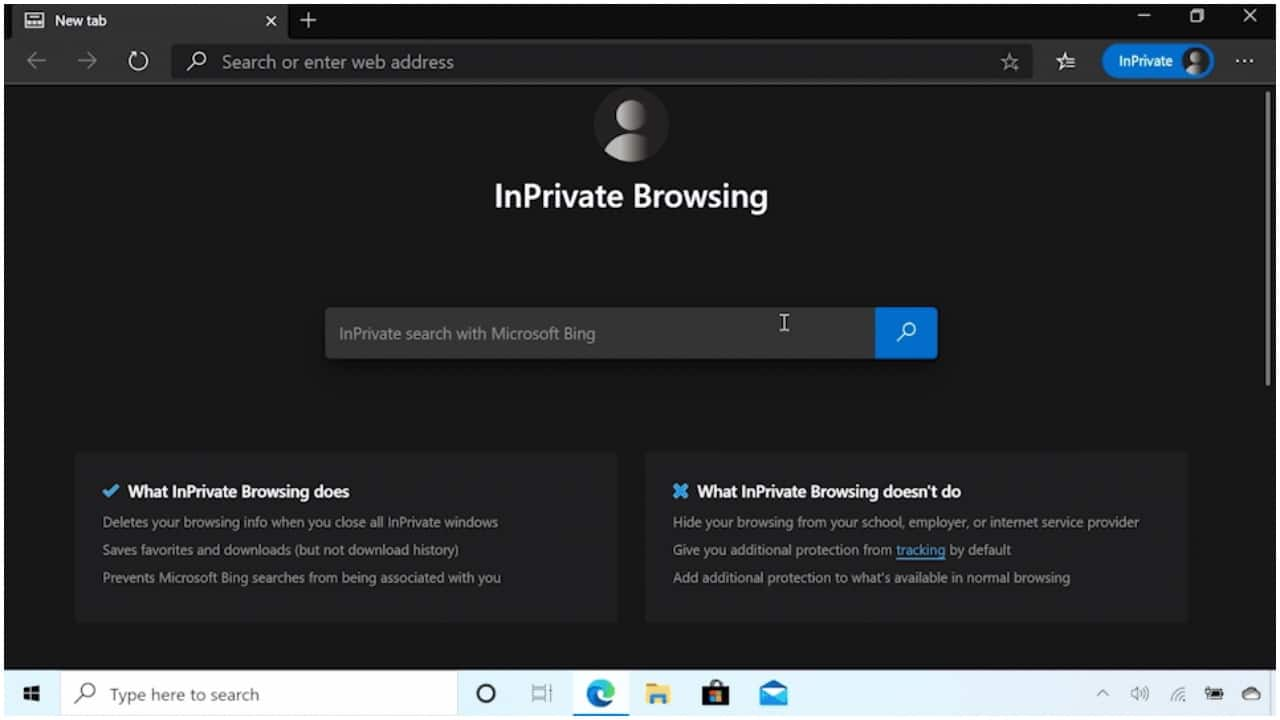Click the address bar search magnifier icon
1280x720 pixels.
pos(198,61)
